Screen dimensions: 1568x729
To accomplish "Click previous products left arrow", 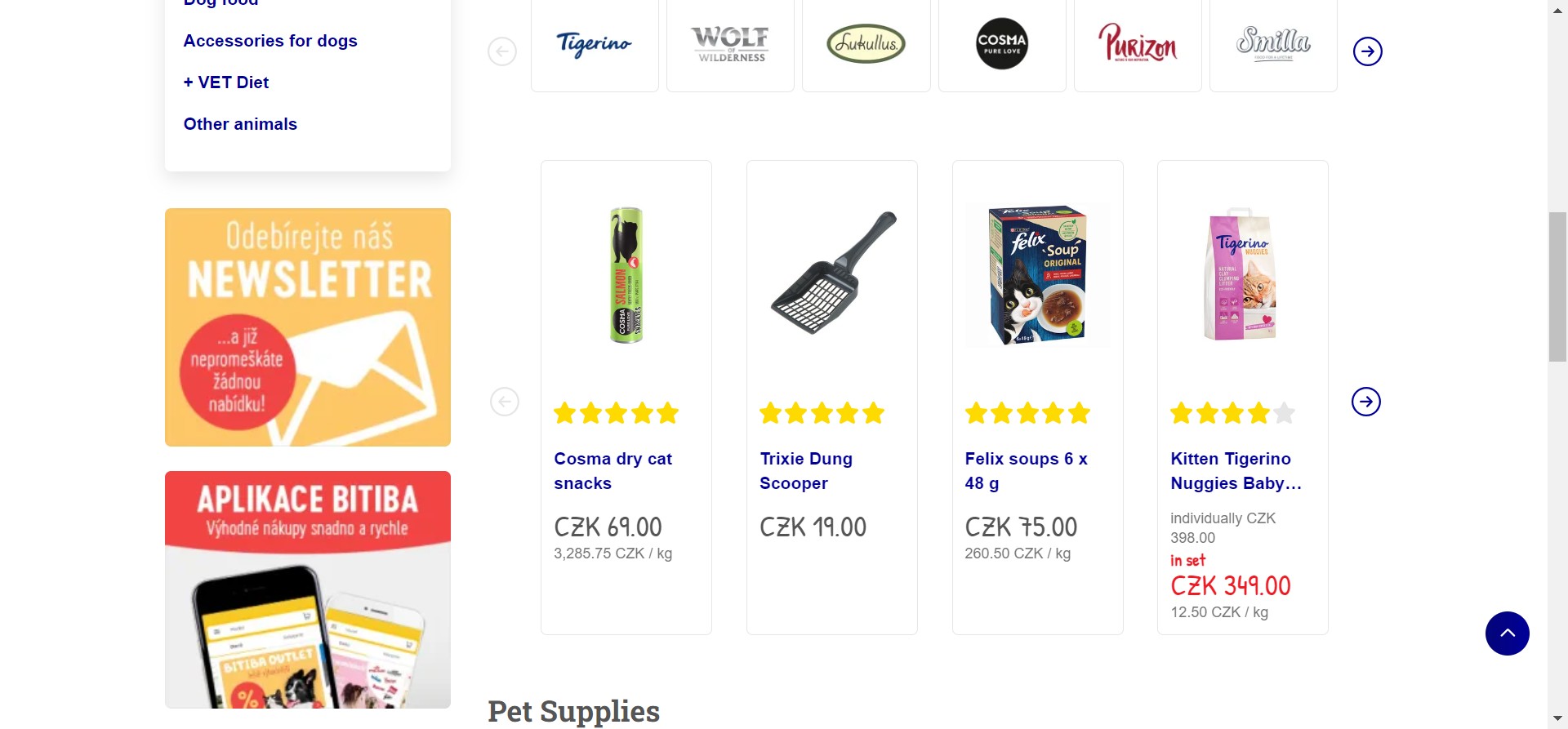I will click(505, 402).
